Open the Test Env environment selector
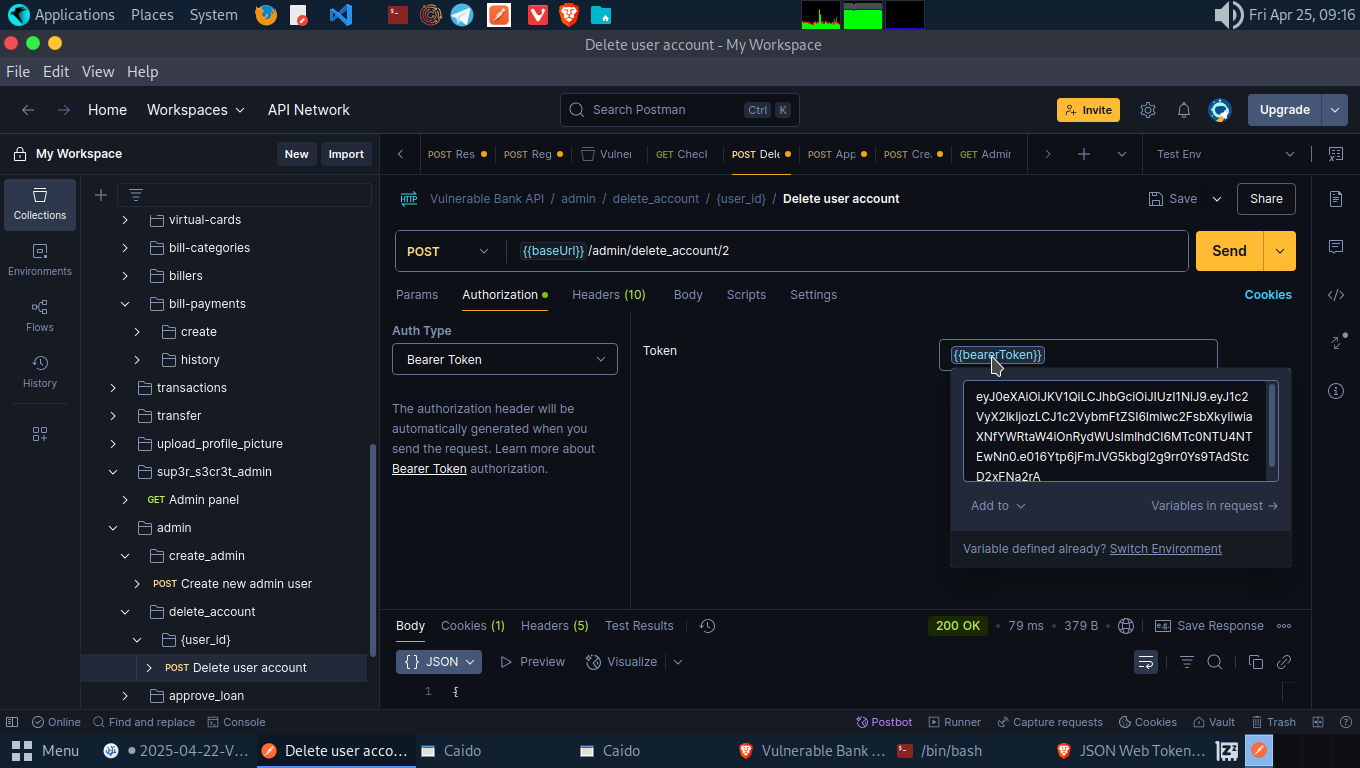The image size is (1360, 768). 1224,154
